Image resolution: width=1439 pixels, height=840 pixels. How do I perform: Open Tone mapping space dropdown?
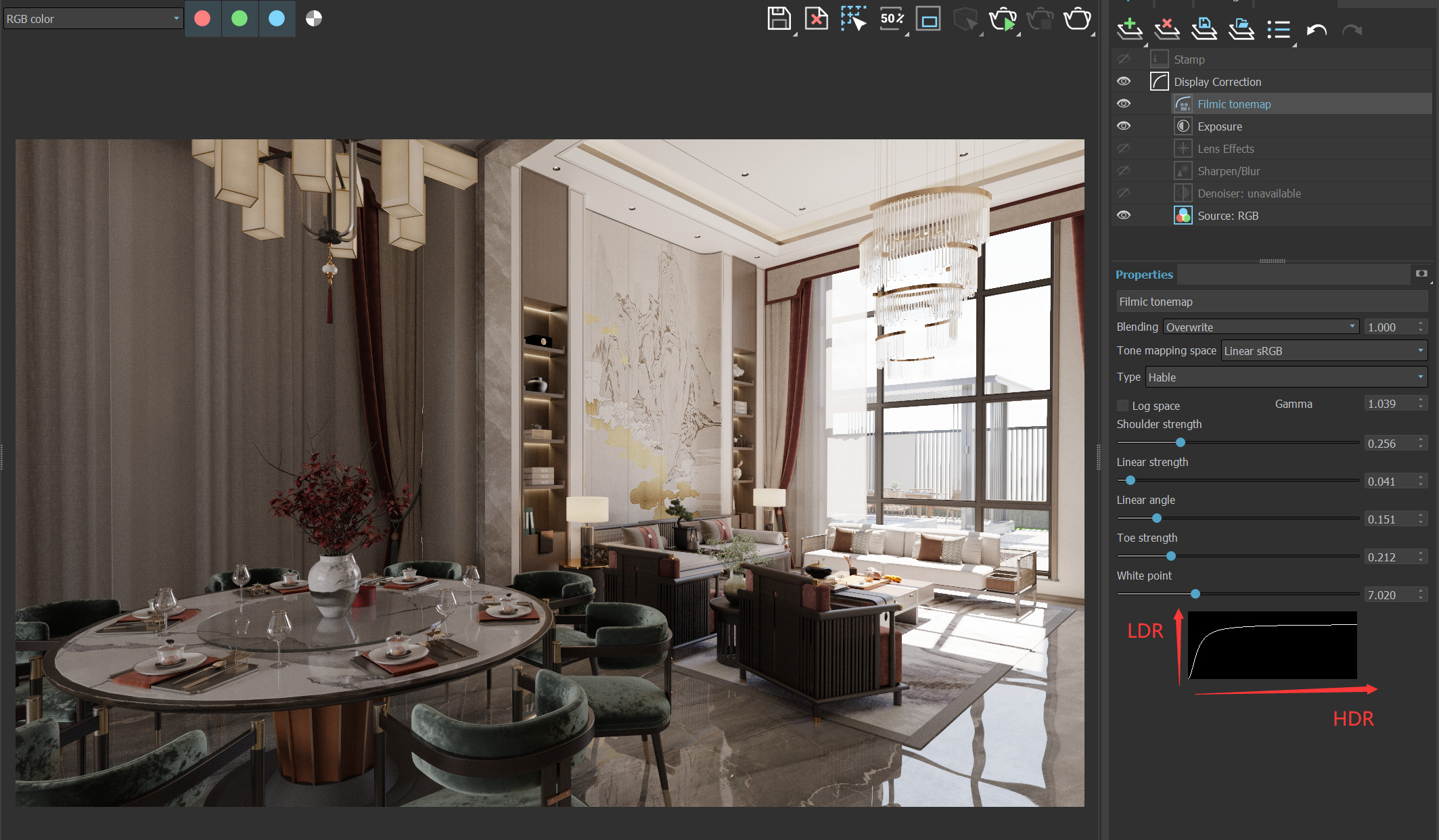(1324, 351)
